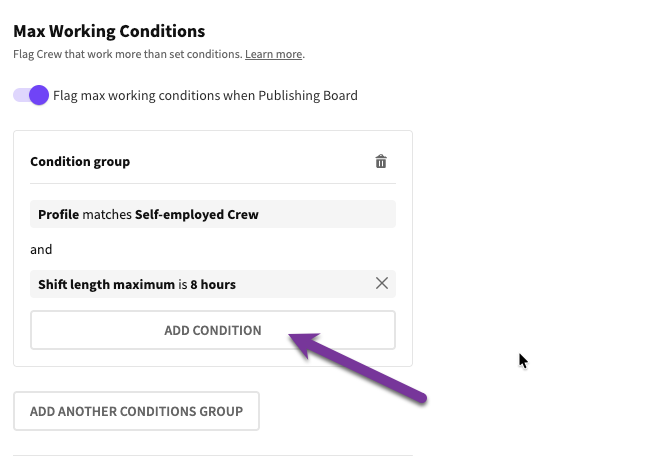Toggle flag max working conditions switch
660x464 pixels.
click(x=31, y=96)
